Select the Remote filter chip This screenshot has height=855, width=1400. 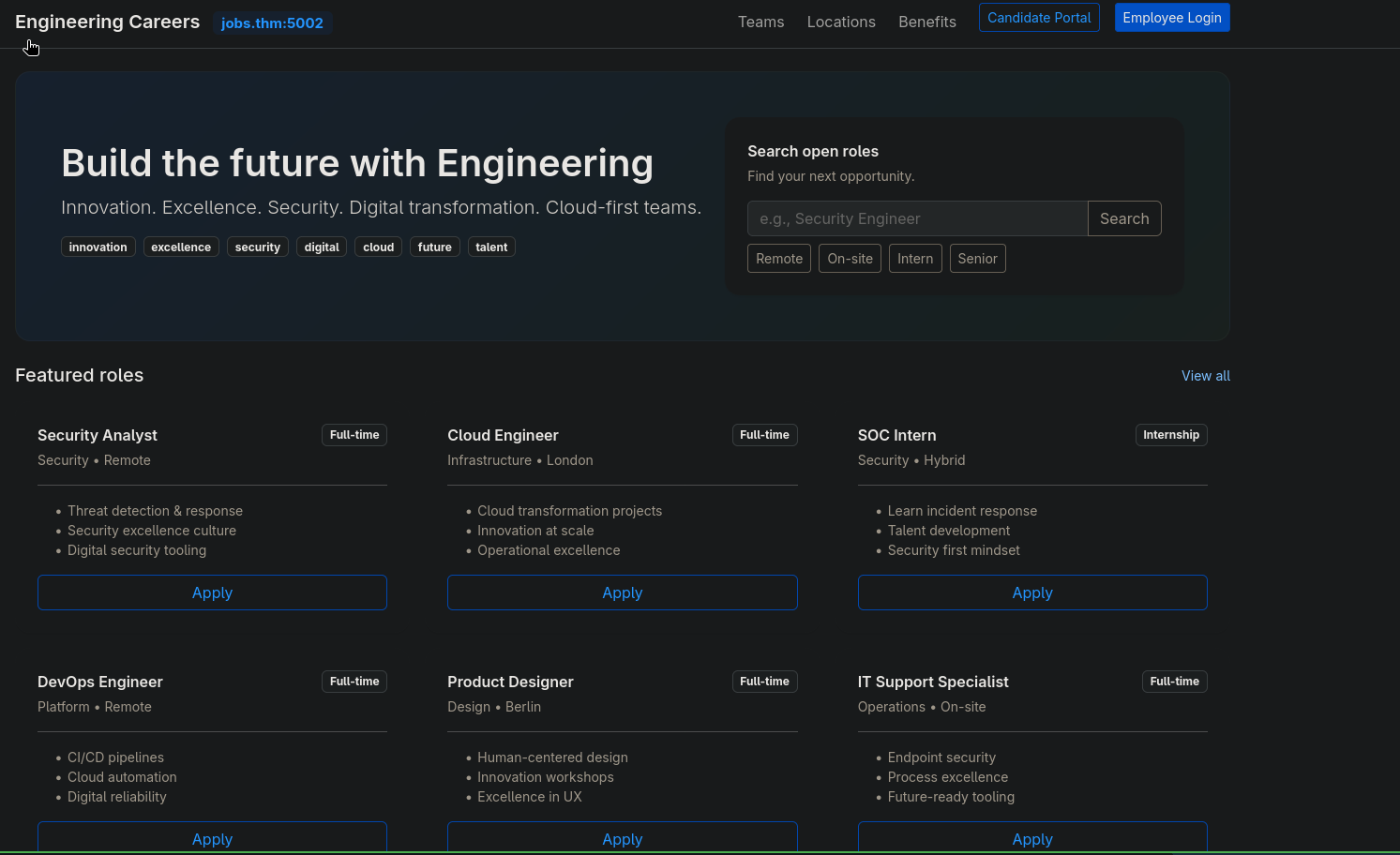[779, 259]
